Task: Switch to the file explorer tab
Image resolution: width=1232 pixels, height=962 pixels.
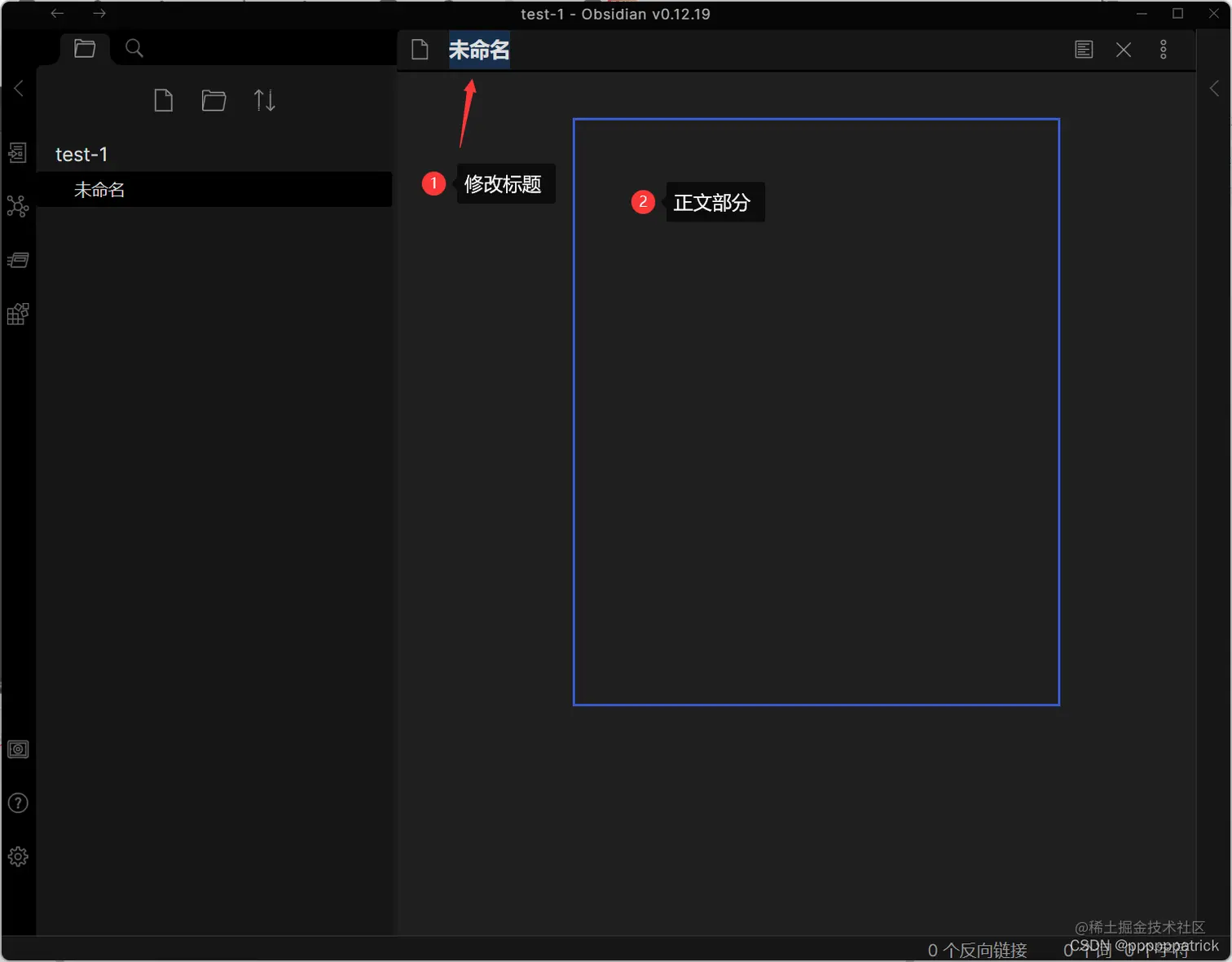Action: [x=85, y=48]
